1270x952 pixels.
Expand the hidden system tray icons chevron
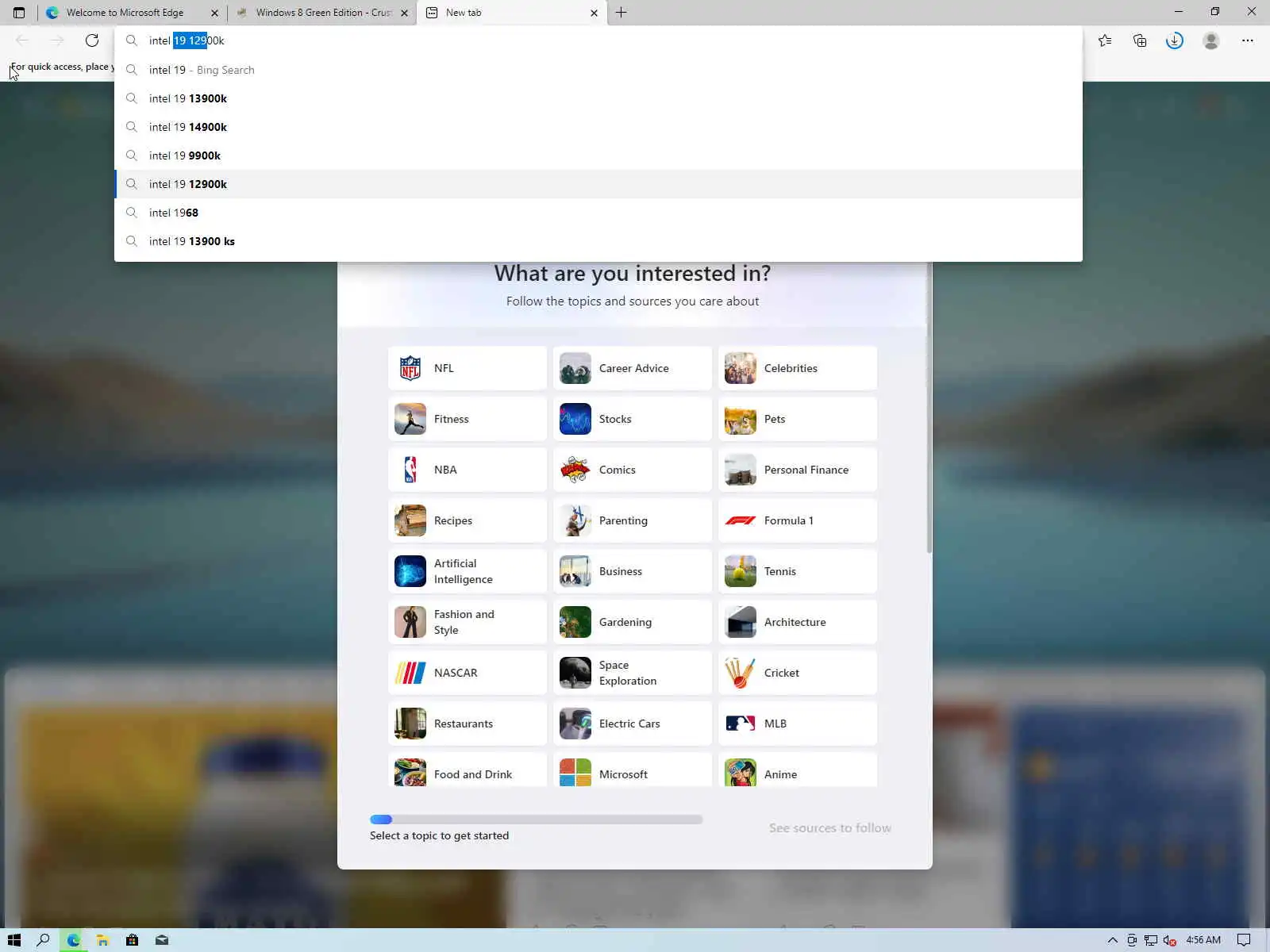click(1112, 940)
